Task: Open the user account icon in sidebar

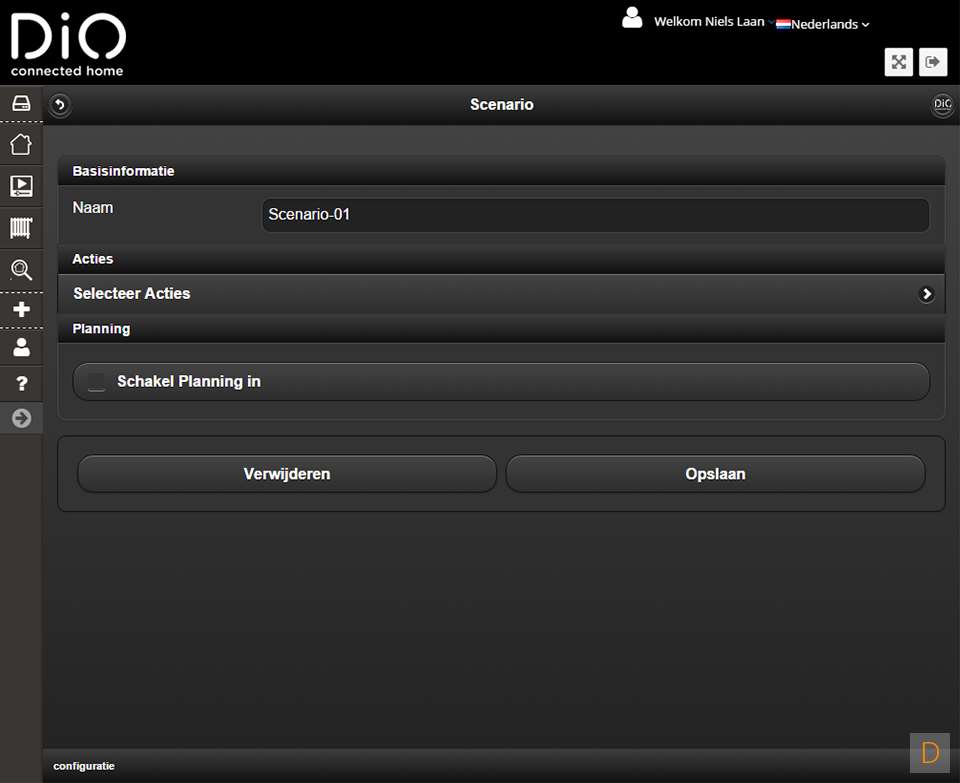Action: (21, 348)
